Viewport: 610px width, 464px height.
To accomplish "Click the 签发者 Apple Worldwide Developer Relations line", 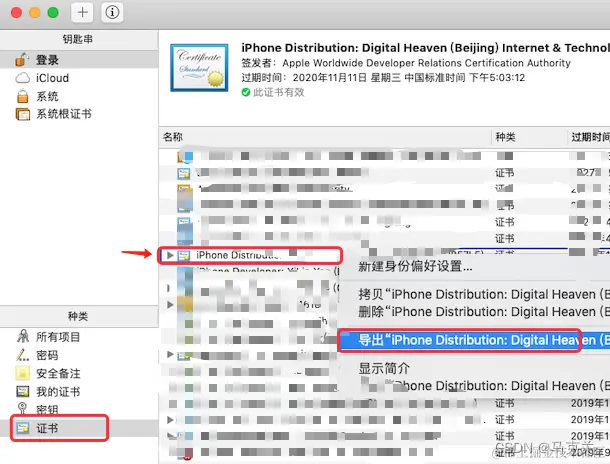I will tap(406, 63).
